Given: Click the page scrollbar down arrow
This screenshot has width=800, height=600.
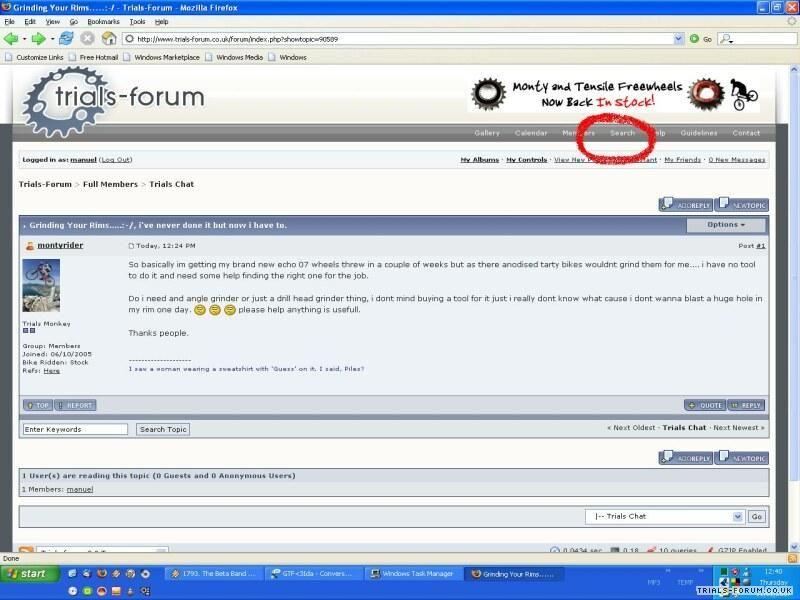Looking at the screenshot, I should pyautogui.click(x=794, y=546).
